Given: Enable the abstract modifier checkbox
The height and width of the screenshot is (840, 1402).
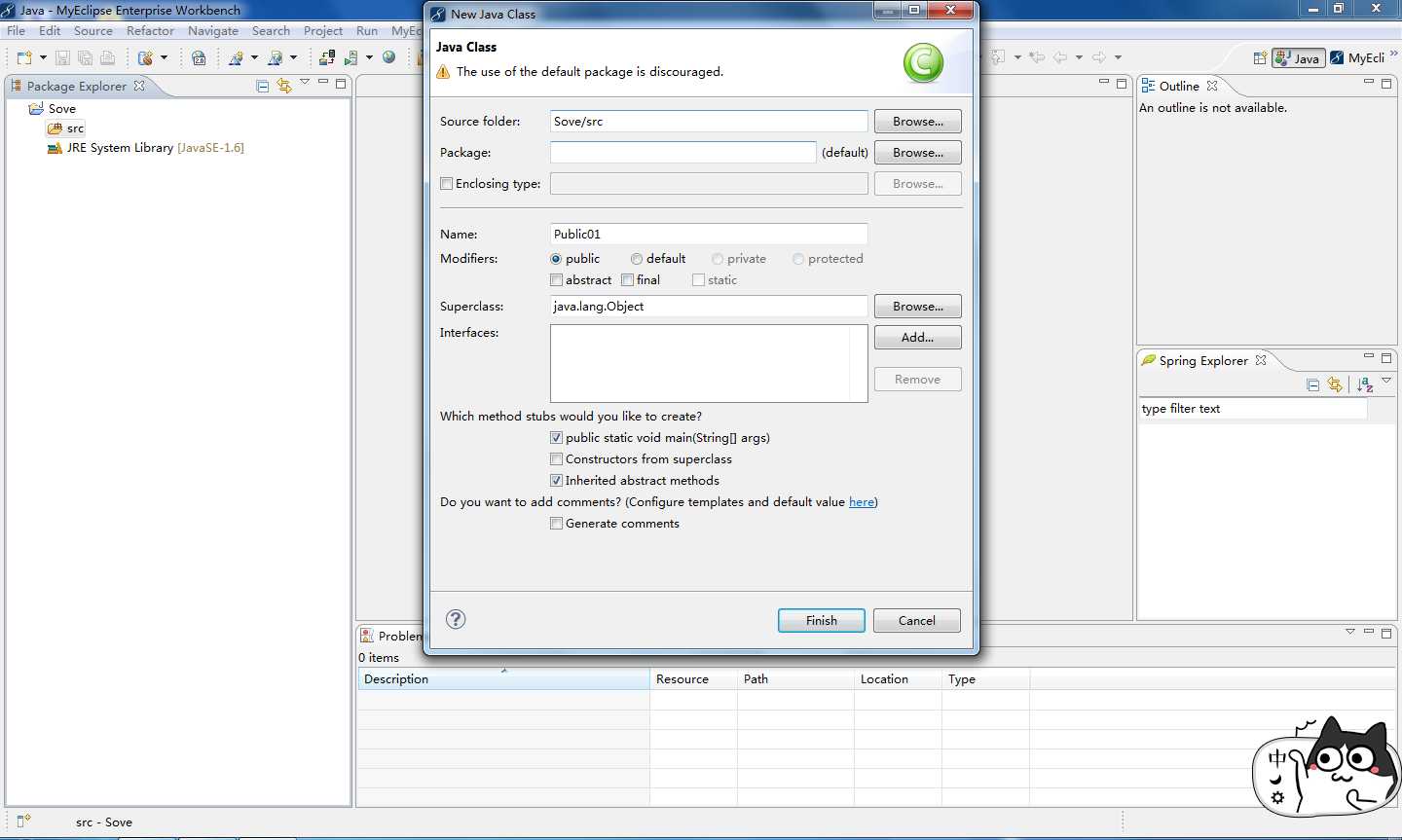Looking at the screenshot, I should point(556,280).
